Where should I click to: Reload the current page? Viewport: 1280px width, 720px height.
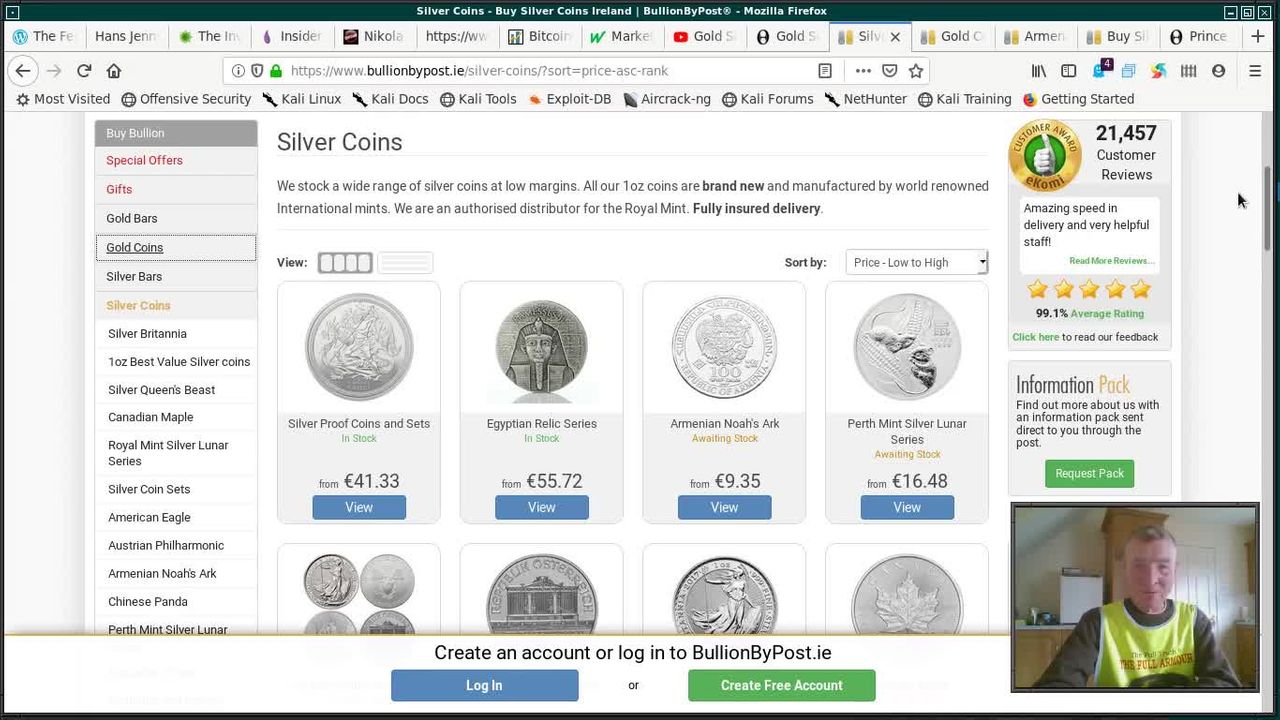(84, 71)
